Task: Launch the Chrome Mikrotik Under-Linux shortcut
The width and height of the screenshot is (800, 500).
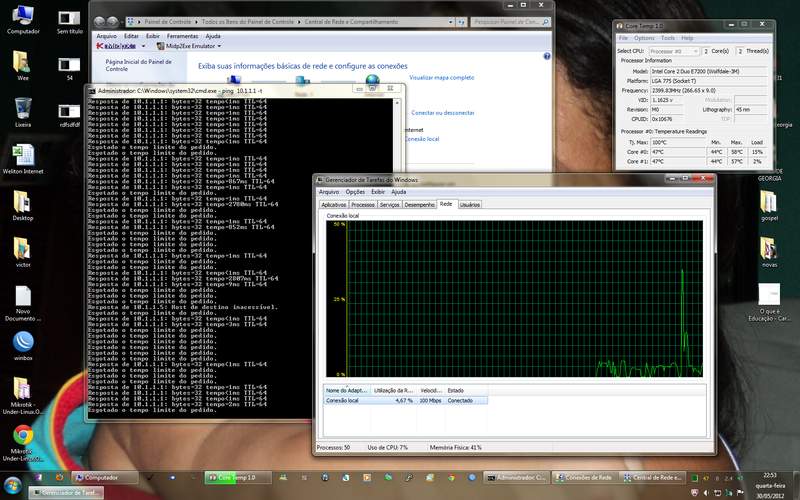Action: pos(23,442)
